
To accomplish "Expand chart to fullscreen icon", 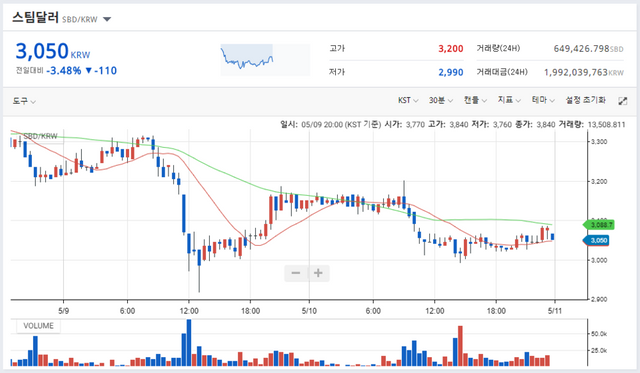I will tap(622, 101).
